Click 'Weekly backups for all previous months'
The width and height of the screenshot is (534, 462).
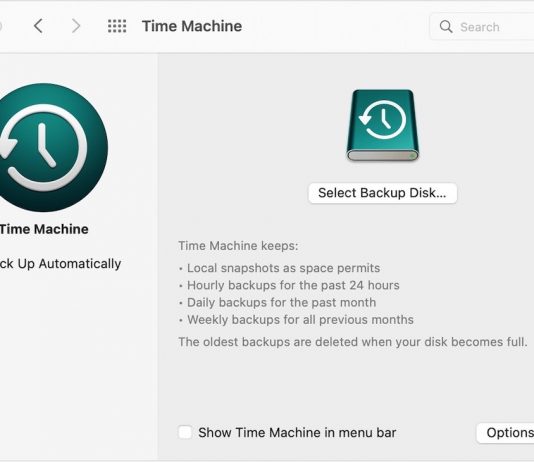[300, 320]
